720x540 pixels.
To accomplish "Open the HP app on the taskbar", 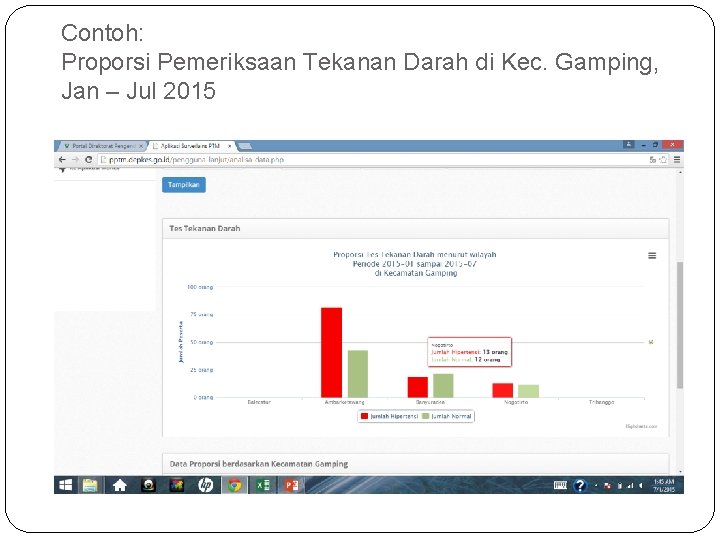I will [x=205, y=485].
